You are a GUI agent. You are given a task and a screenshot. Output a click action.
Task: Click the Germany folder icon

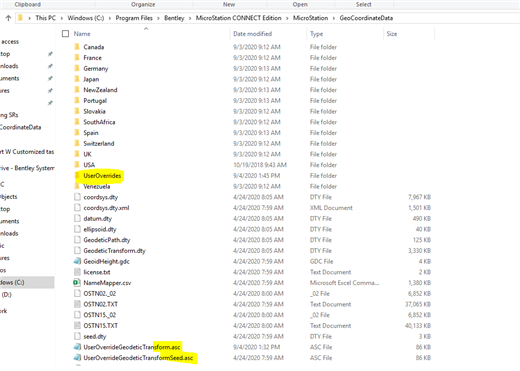(77, 68)
